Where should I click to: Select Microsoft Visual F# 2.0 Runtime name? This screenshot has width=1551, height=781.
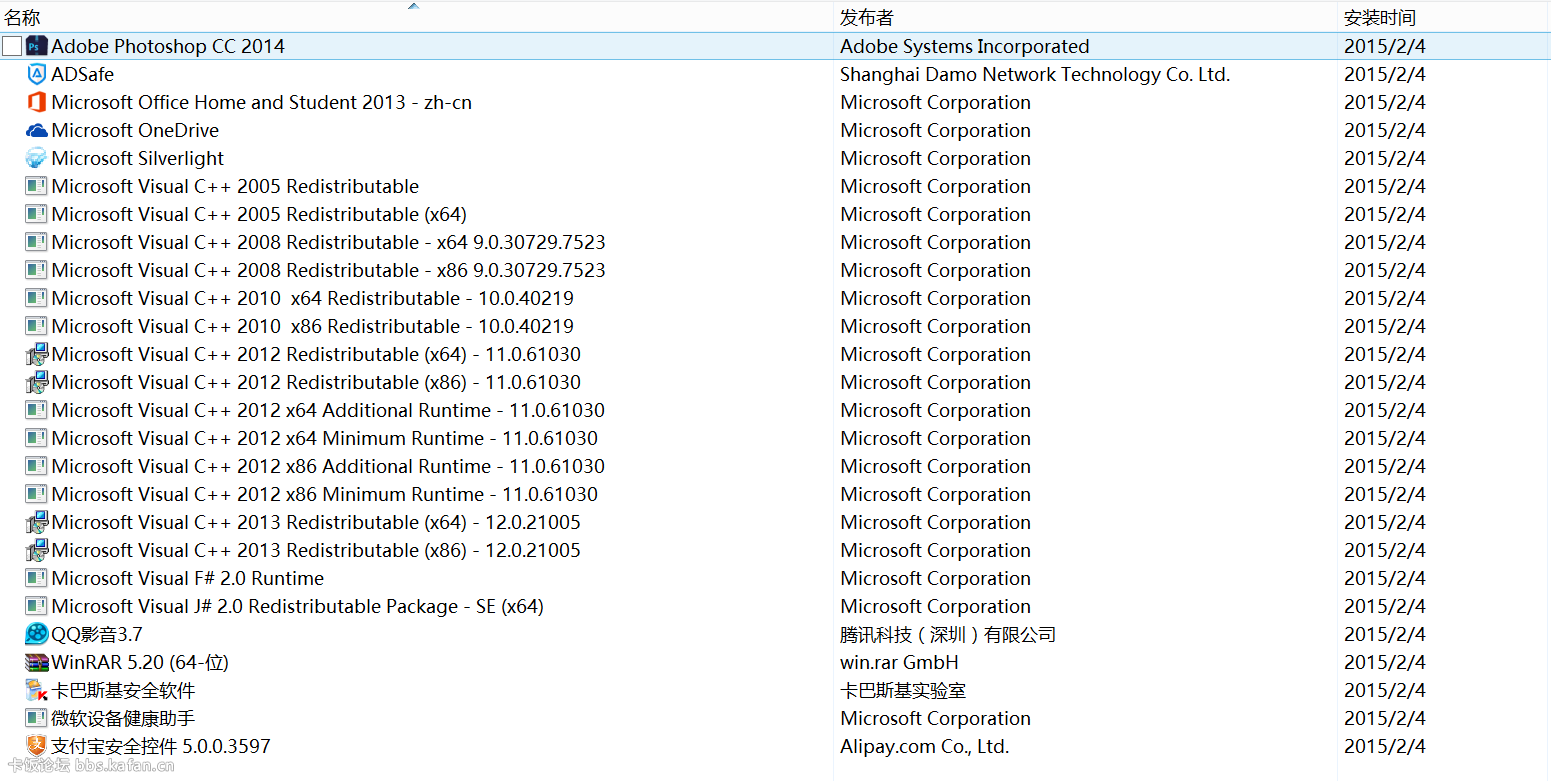[188, 578]
